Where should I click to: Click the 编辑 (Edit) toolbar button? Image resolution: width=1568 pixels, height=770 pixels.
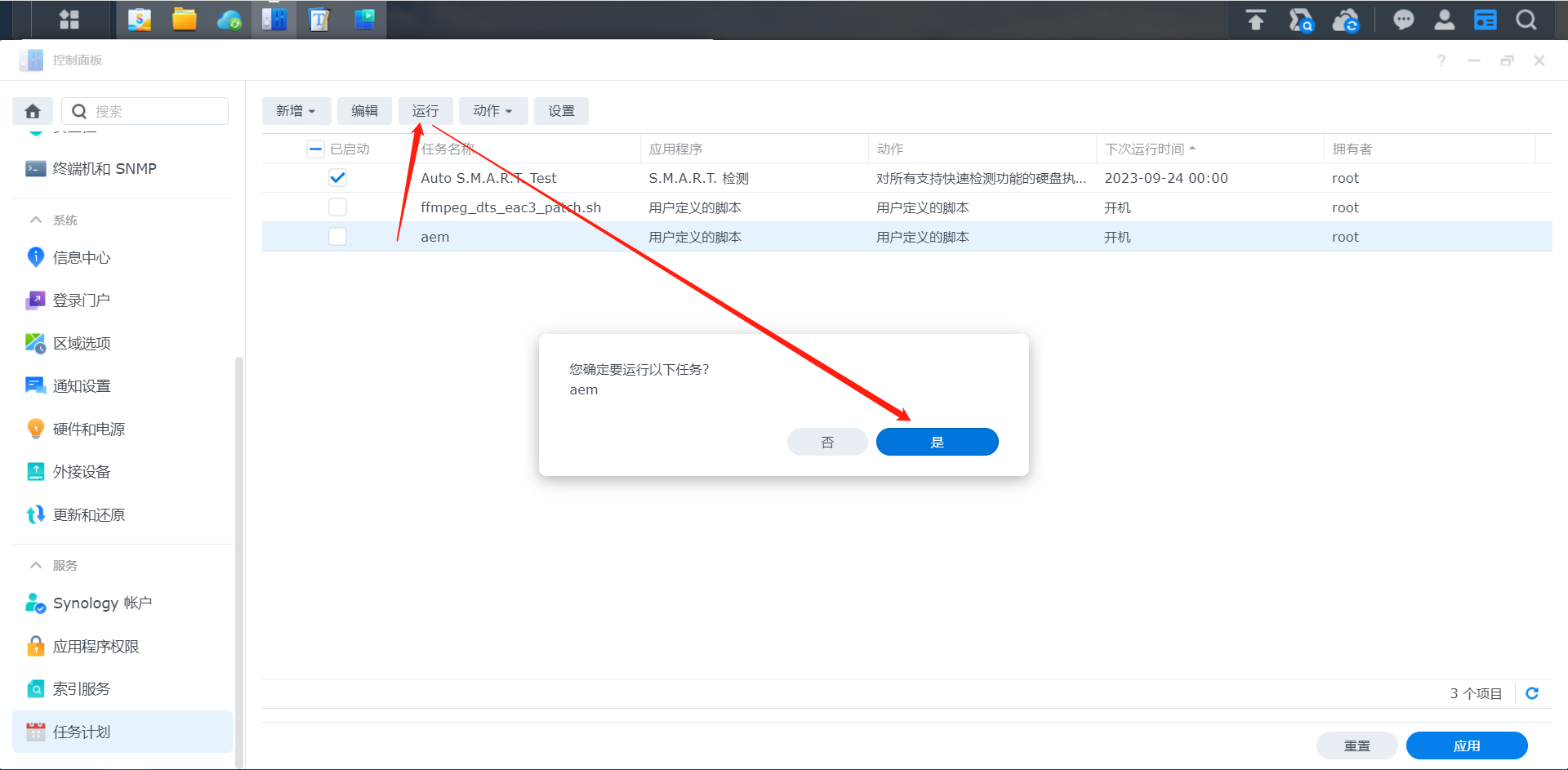coord(364,111)
